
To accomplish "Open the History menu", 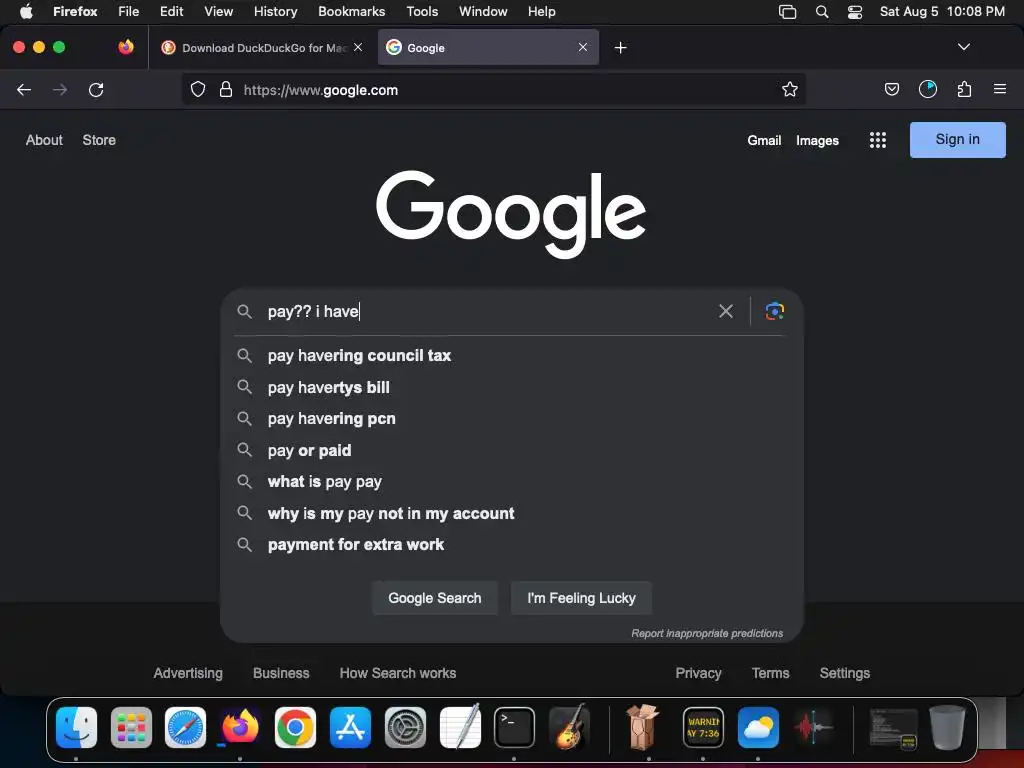I will point(275,11).
